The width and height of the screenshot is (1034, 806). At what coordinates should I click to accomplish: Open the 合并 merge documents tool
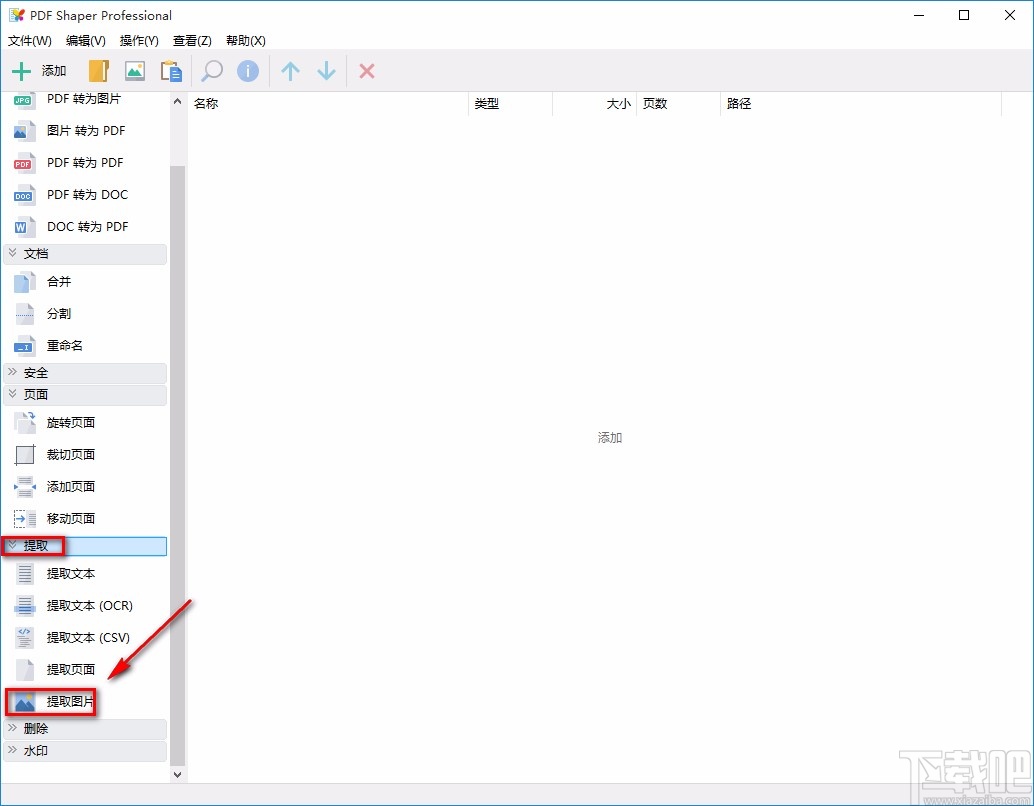58,281
